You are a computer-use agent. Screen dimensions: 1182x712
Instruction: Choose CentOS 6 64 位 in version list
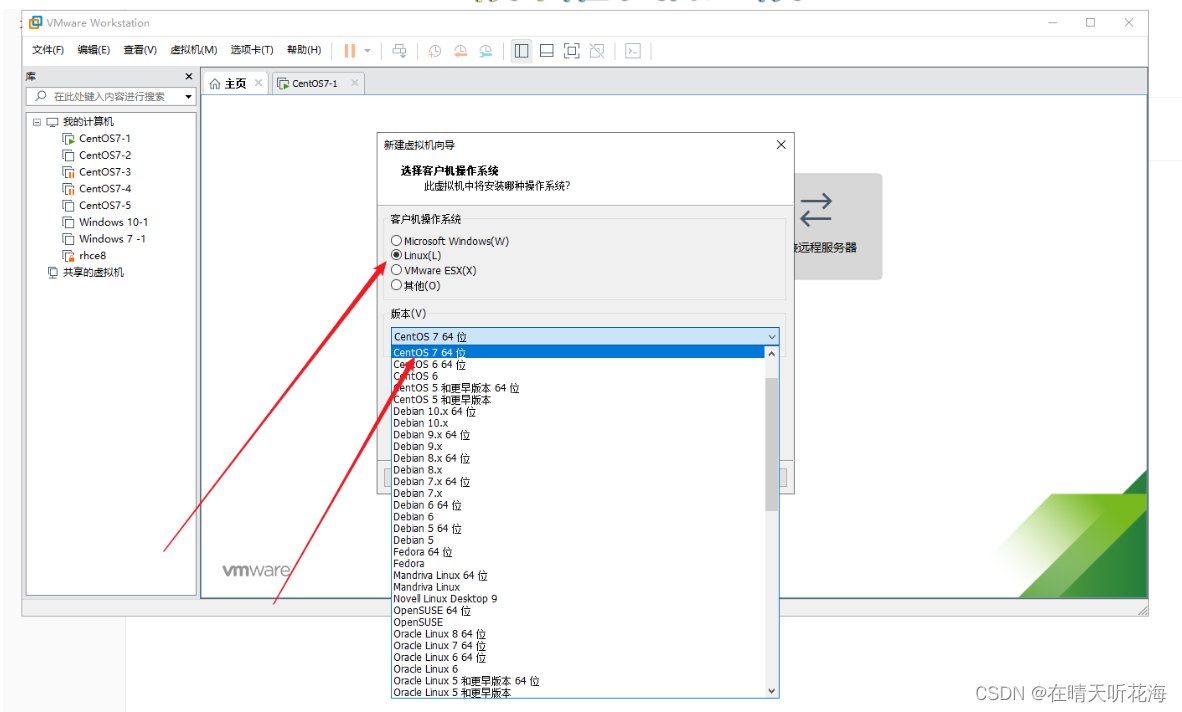[578, 364]
